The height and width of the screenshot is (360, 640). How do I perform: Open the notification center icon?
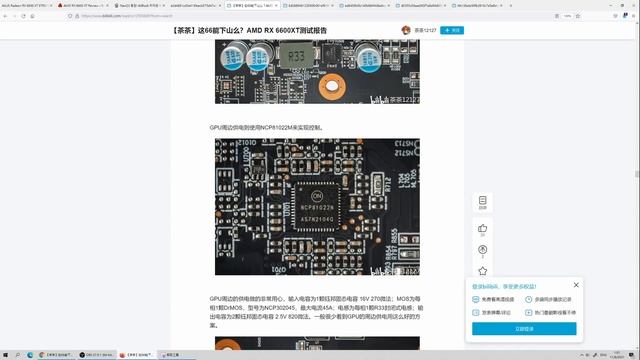[631, 355]
